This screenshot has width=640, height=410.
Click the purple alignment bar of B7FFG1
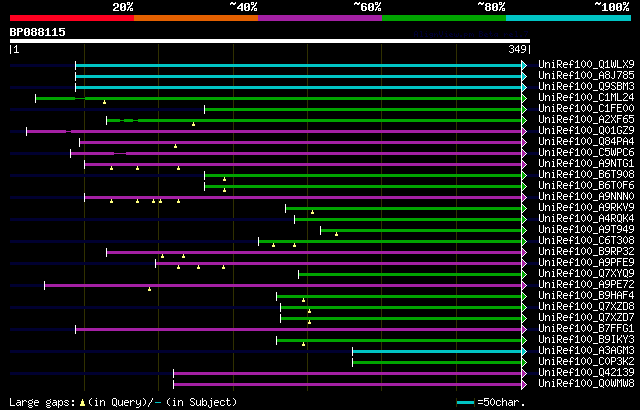click(x=298, y=330)
